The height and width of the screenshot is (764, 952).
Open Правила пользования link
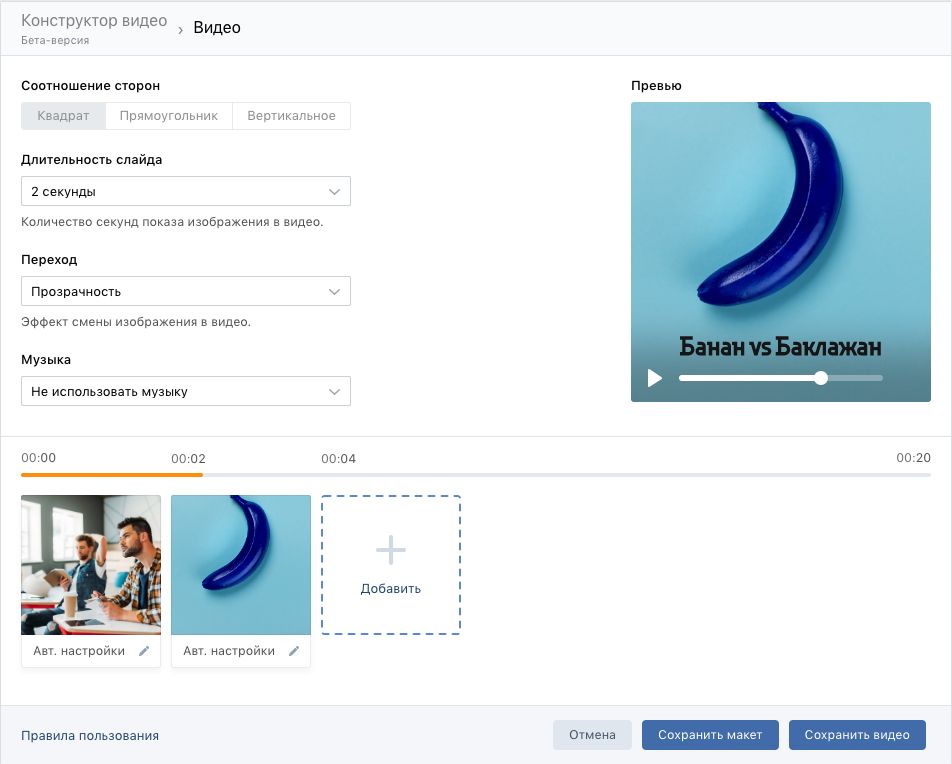(x=90, y=736)
